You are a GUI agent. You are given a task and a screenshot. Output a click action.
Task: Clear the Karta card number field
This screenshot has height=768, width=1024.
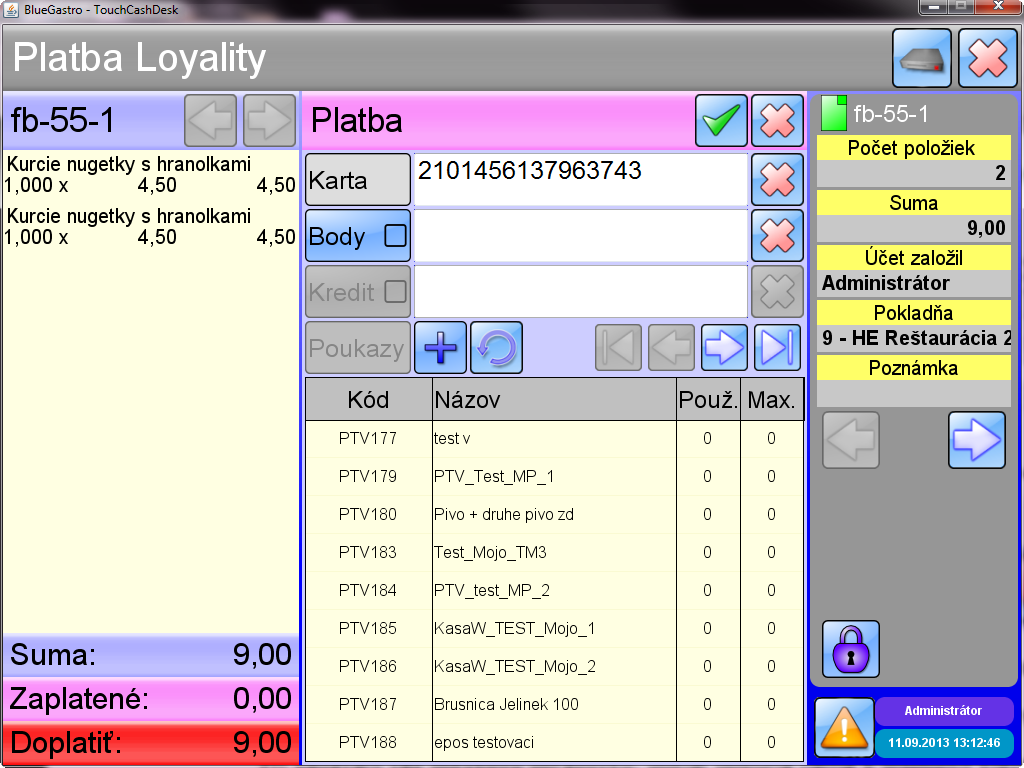click(777, 180)
